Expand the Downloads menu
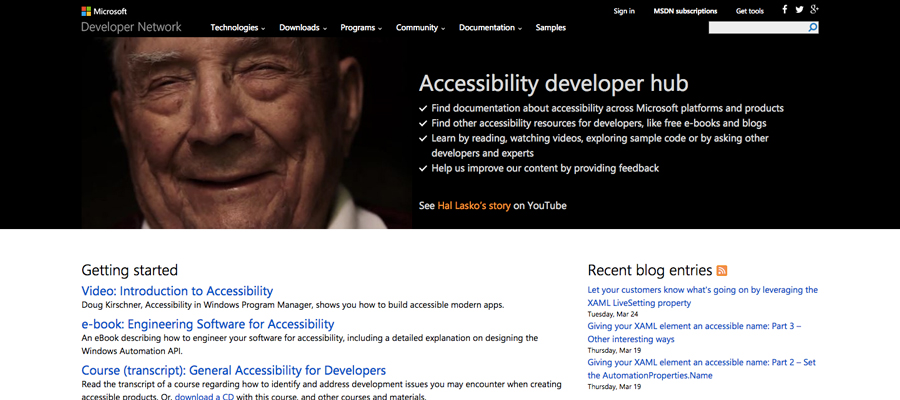This screenshot has width=900, height=400. [x=303, y=28]
